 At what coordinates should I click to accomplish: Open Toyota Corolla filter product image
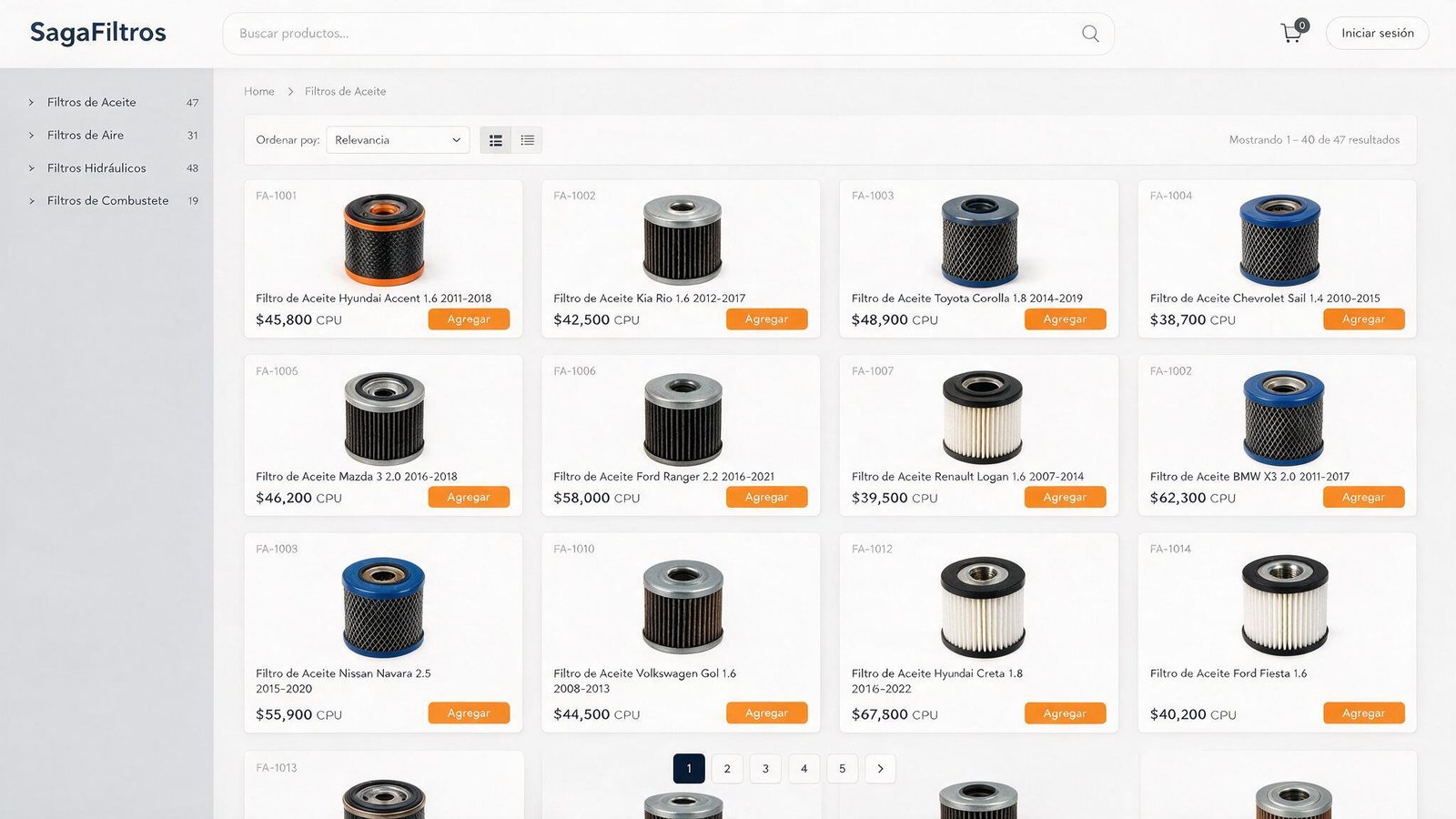pyautogui.click(x=980, y=240)
